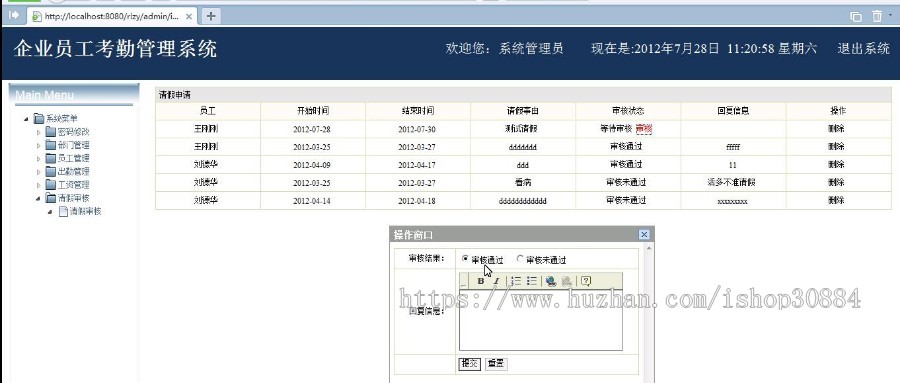Screen dimensions: 900x383
Task: Collapse the 请假审核 folder node arrow
Action: (38, 199)
